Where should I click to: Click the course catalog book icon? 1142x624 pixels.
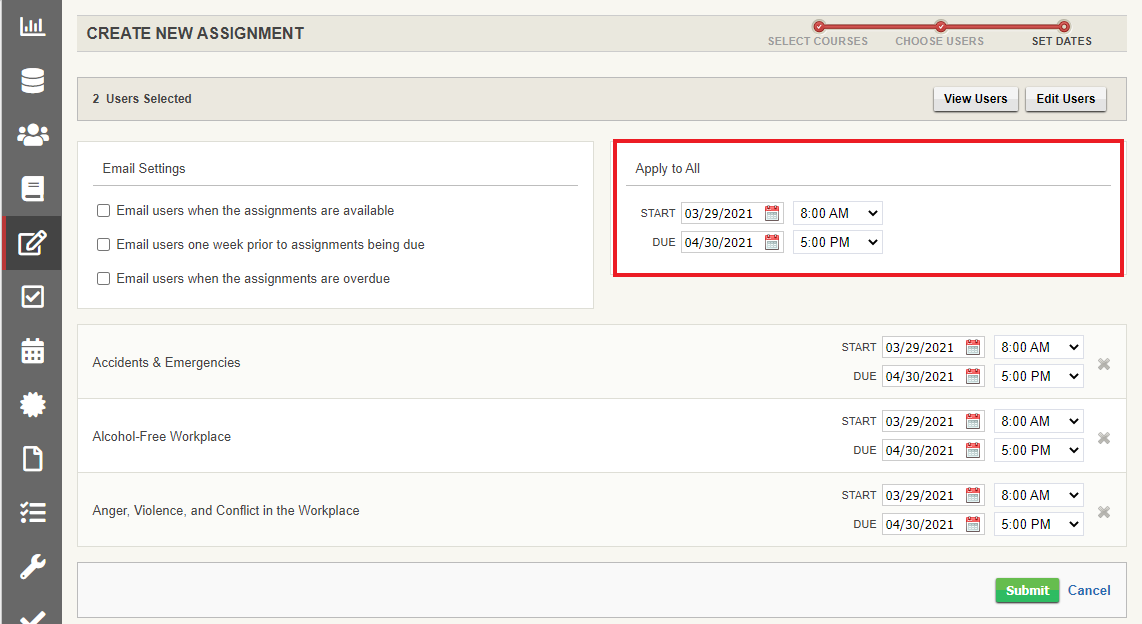click(31, 188)
